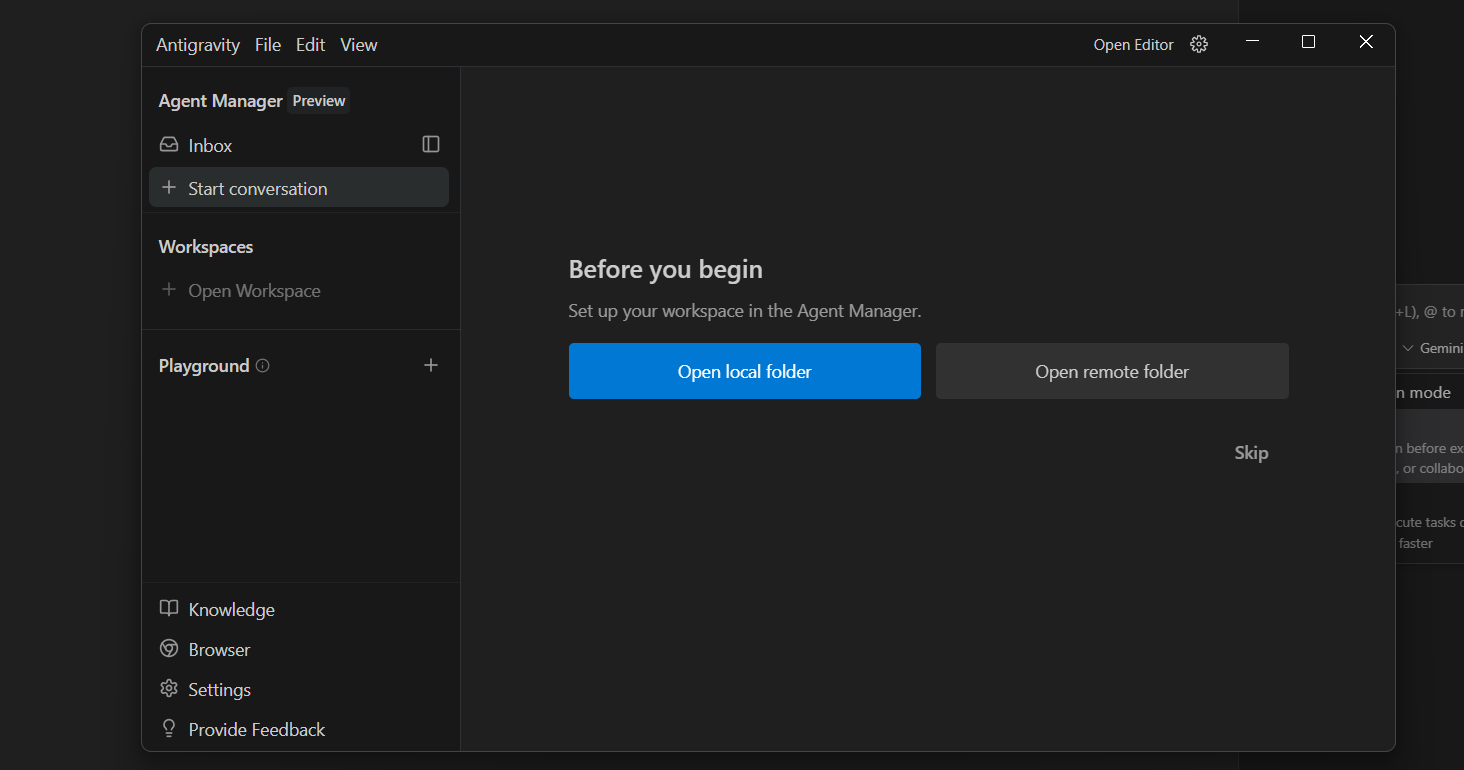Open the File menu
Viewport: 1464px width, 770px height.
[x=268, y=45]
